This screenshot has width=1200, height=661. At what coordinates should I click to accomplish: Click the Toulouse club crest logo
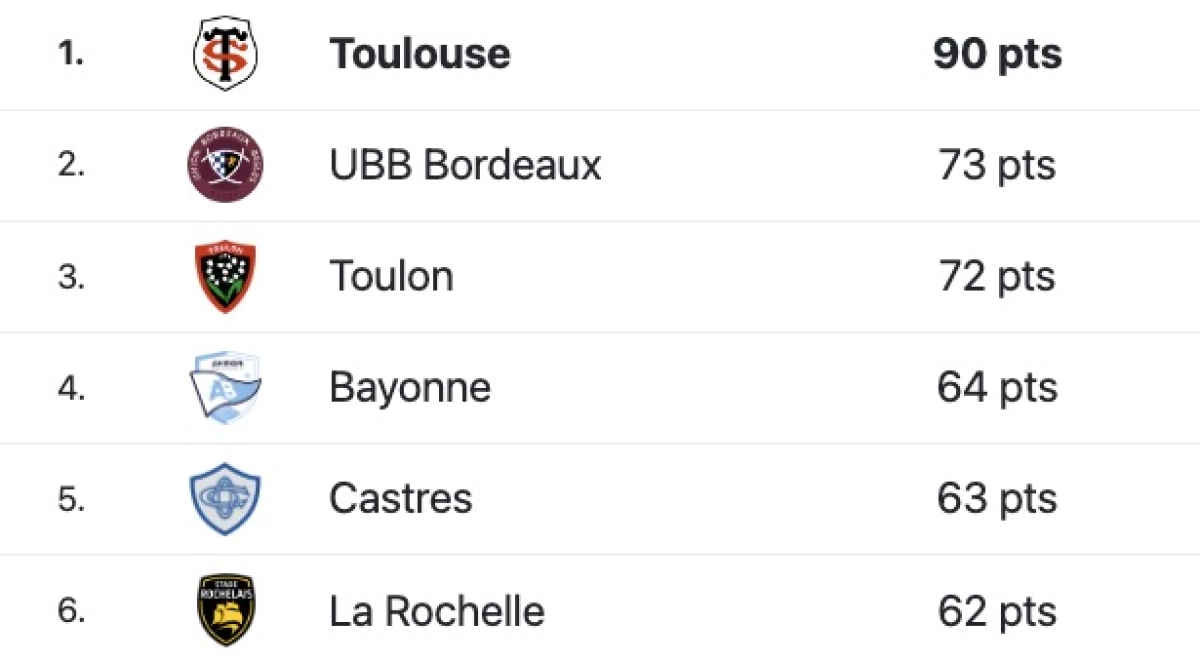coord(225,53)
